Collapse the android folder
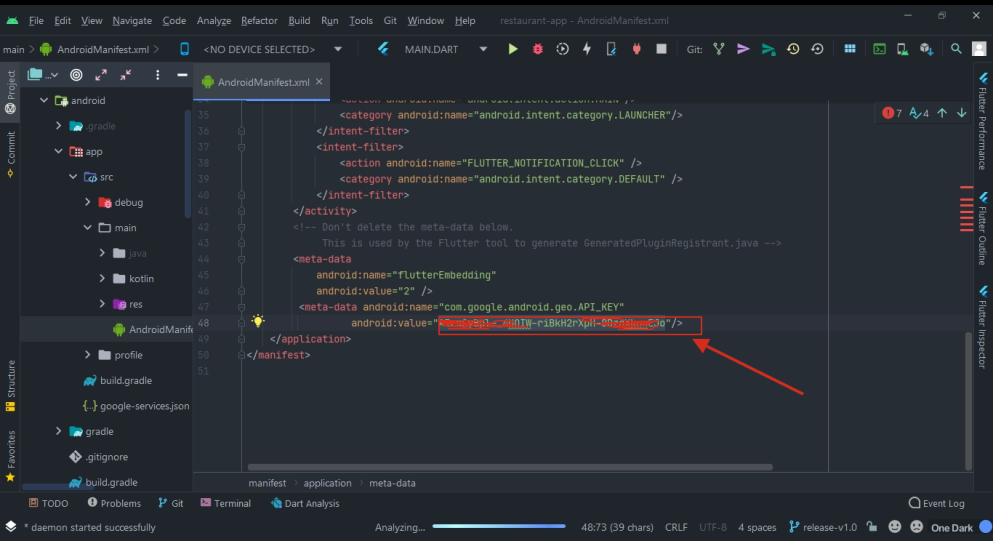This screenshot has height=541, width=993. pos(44,100)
